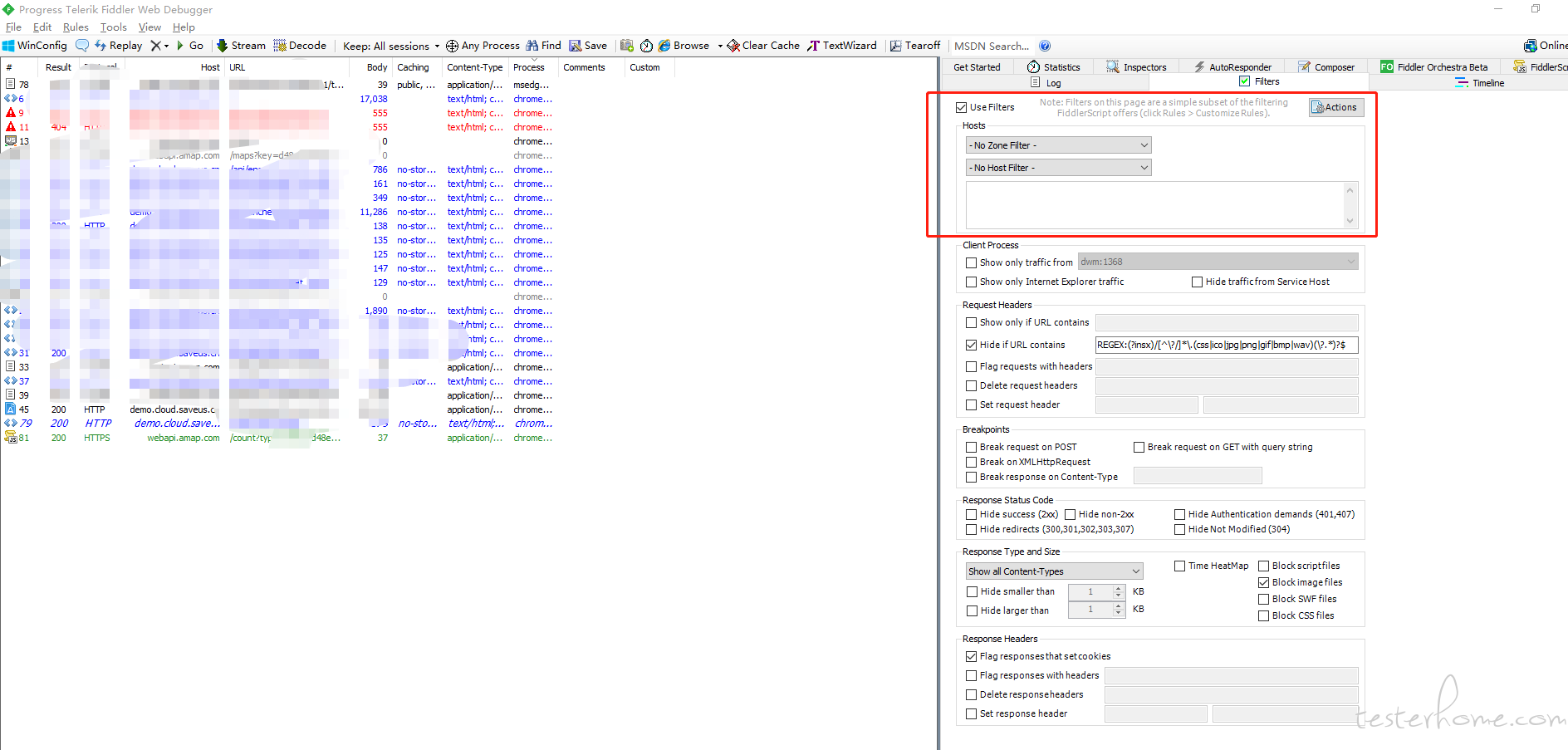Viewport: 1568px width, 750px height.
Task: Open the Show all Content-Types dropdown
Action: tap(1054, 571)
